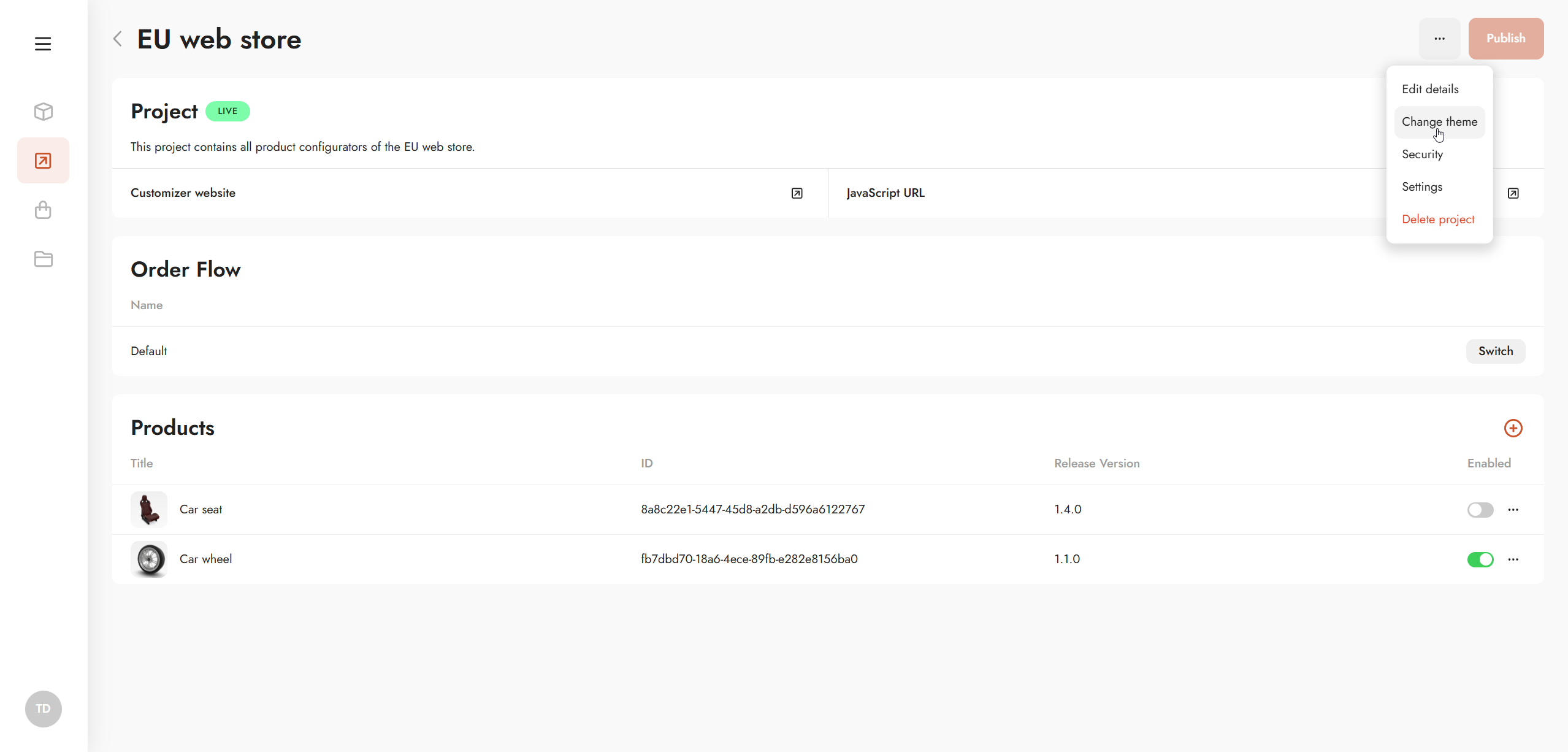This screenshot has width=1568, height=752.
Task: Open more options for Car wheel row
Action: [1513, 559]
